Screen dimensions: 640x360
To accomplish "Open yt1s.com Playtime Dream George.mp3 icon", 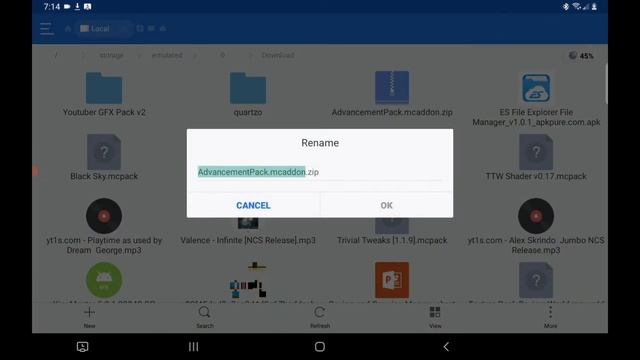I will [x=104, y=216].
